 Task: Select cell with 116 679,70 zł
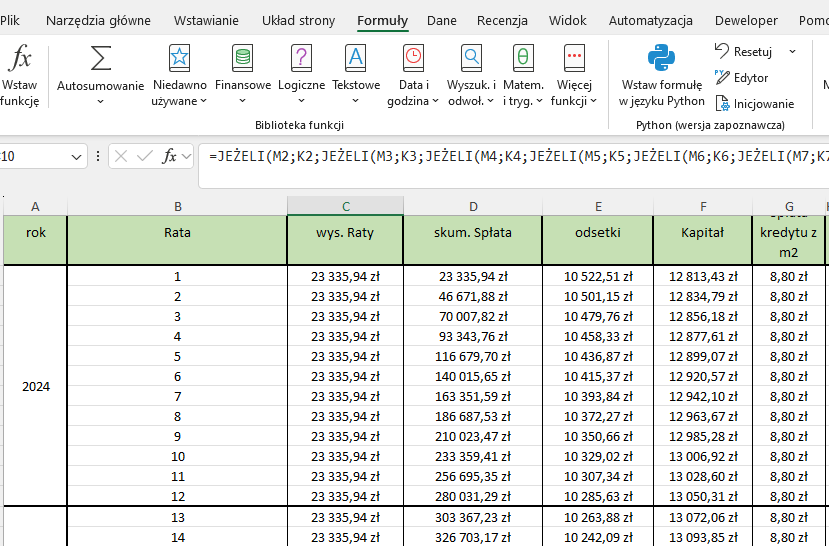[x=473, y=357]
